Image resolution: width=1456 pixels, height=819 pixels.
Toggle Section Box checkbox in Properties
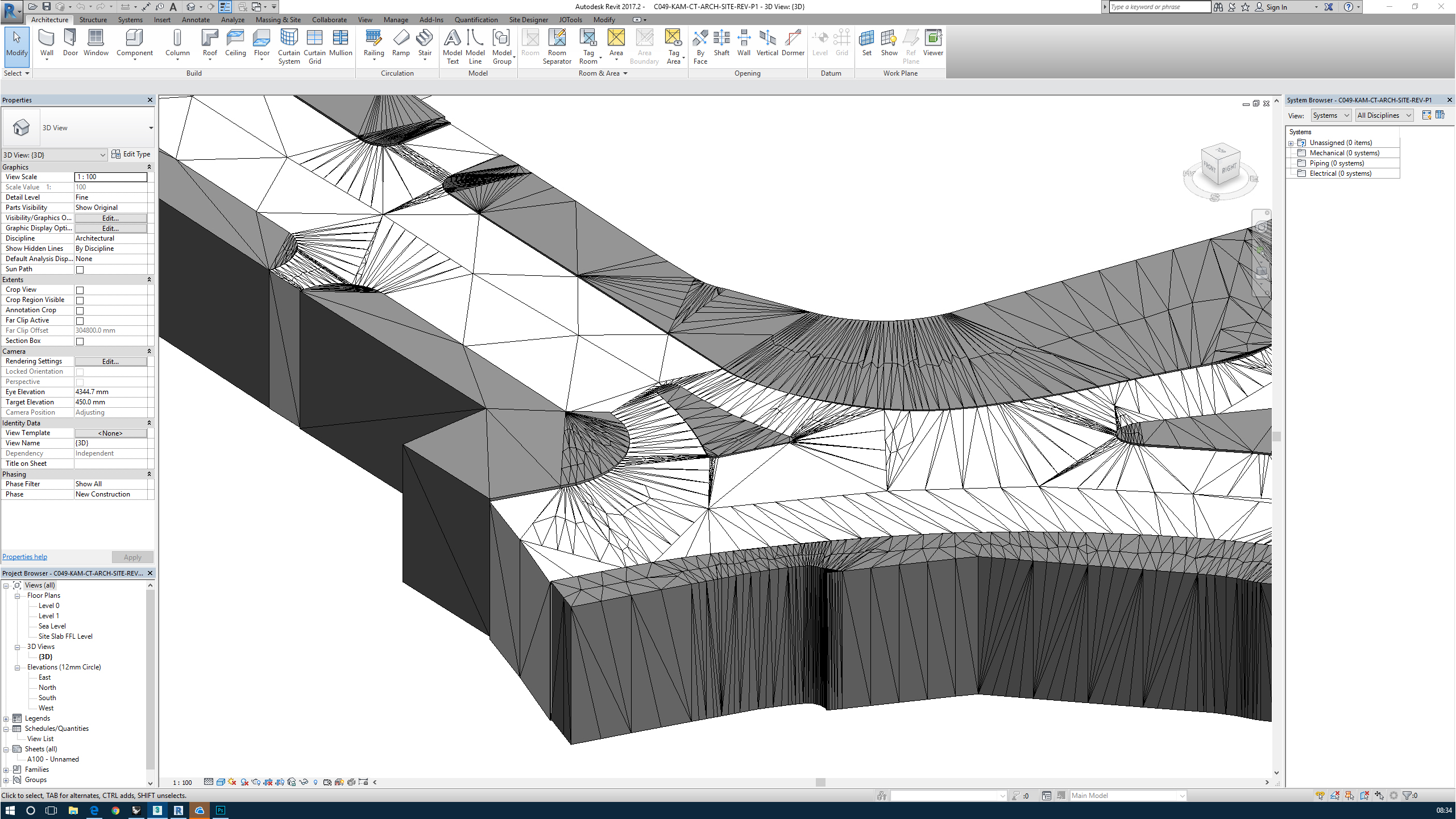pos(80,340)
